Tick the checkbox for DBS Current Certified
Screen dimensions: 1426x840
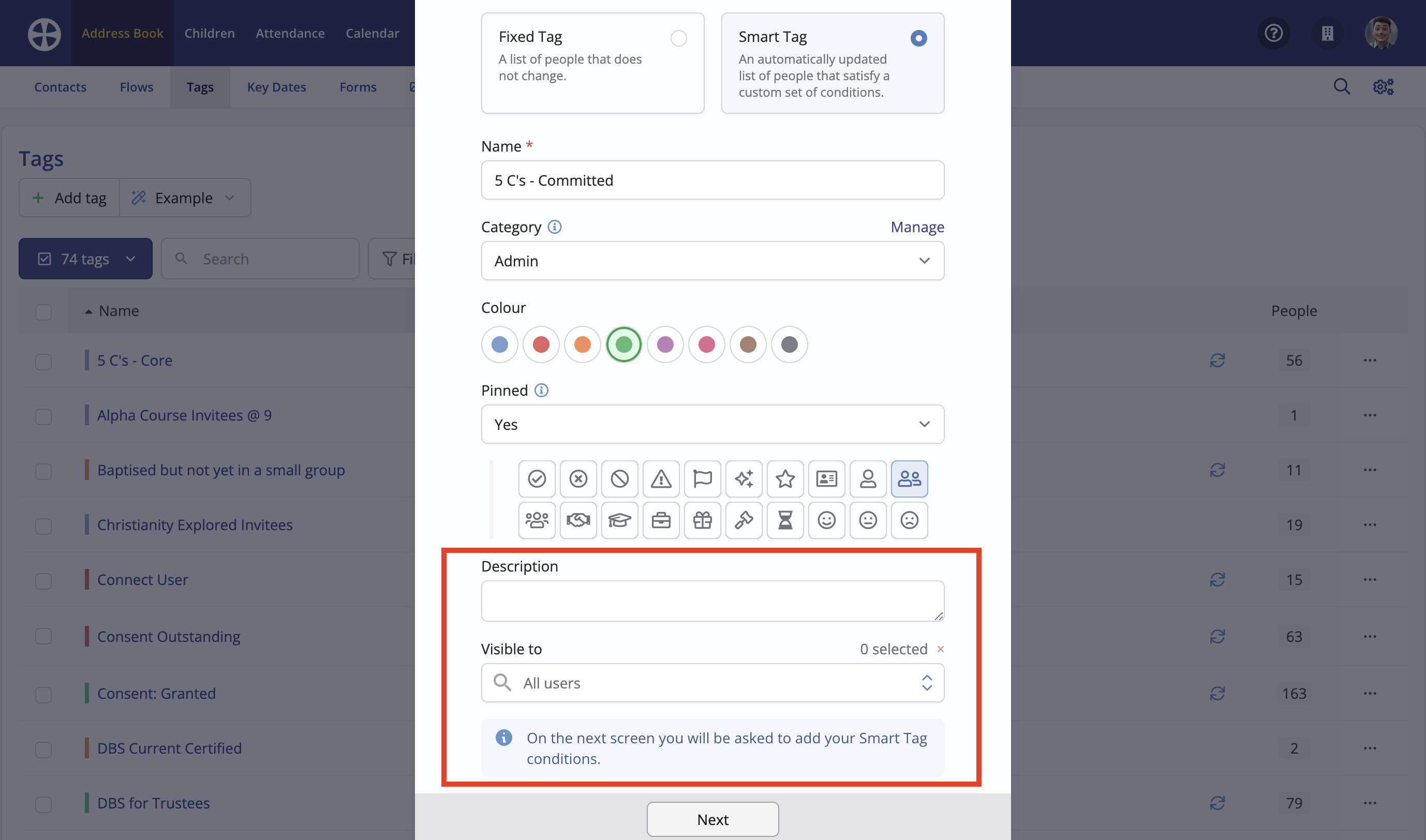coord(43,750)
